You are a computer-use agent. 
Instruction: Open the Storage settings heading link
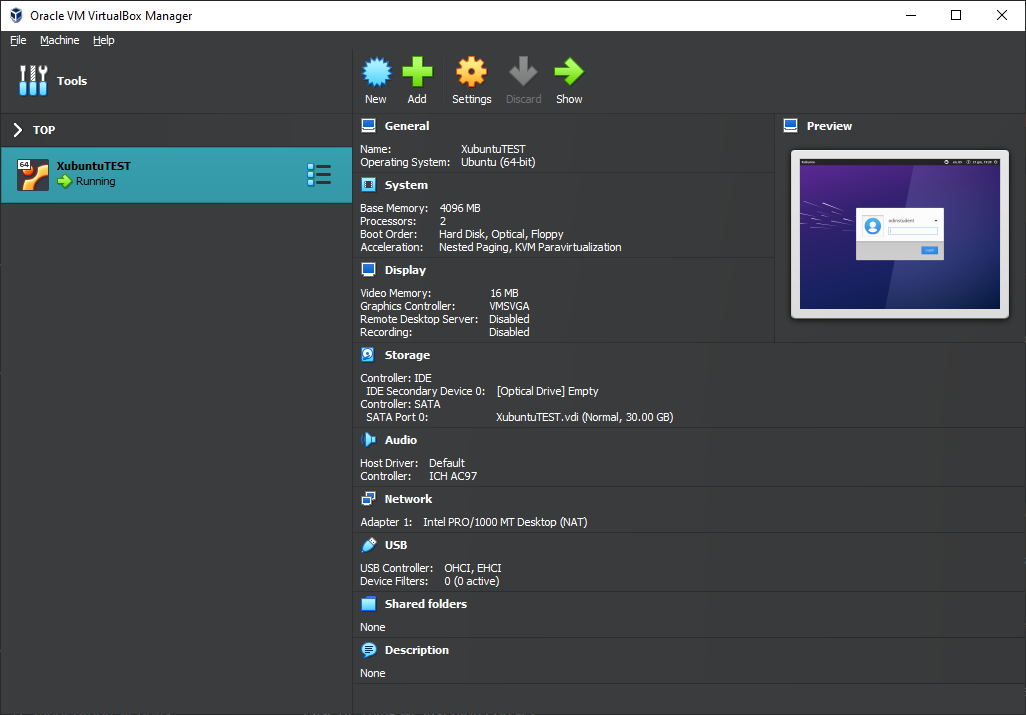407,355
